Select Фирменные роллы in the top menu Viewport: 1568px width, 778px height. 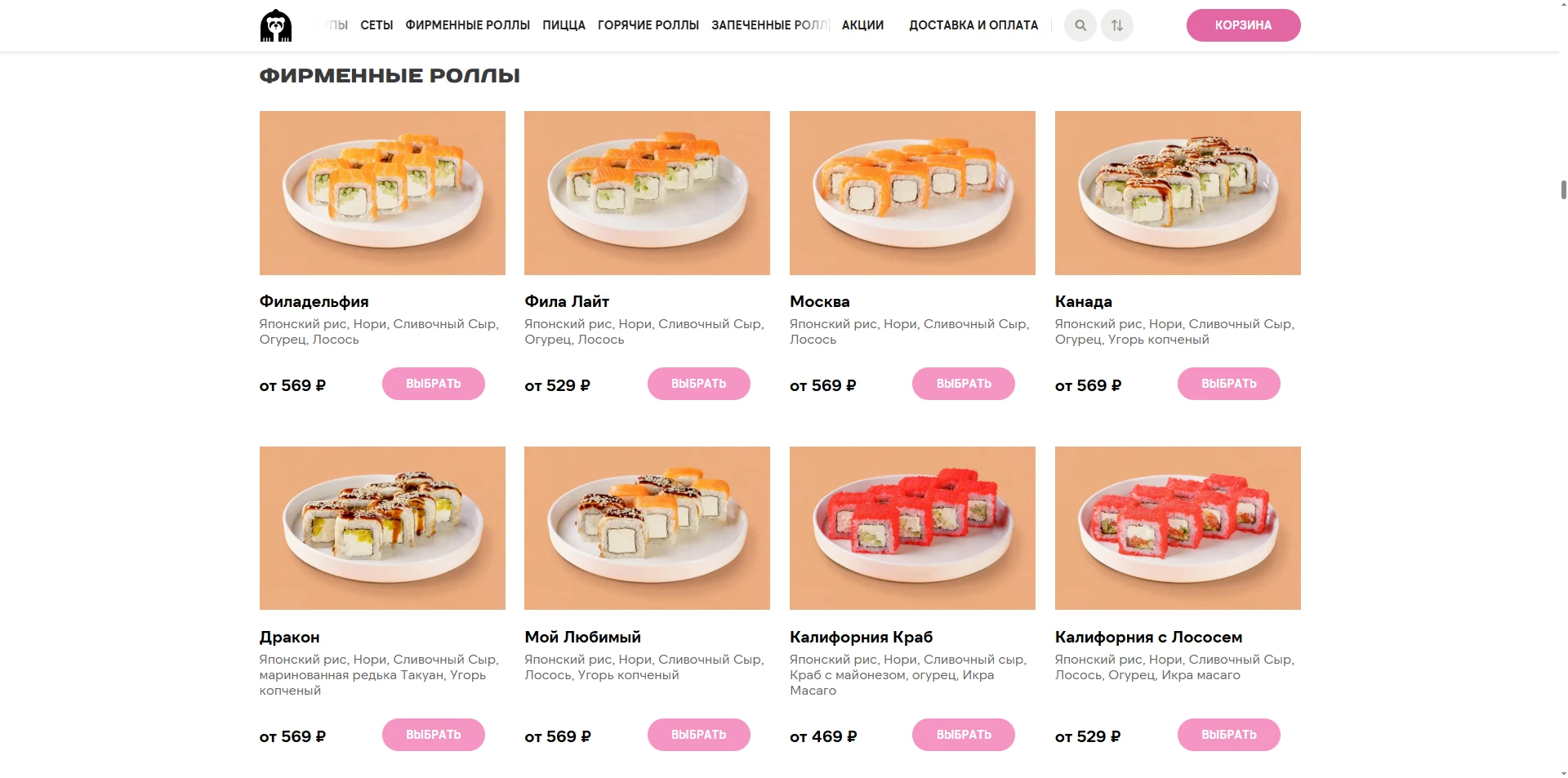(467, 25)
